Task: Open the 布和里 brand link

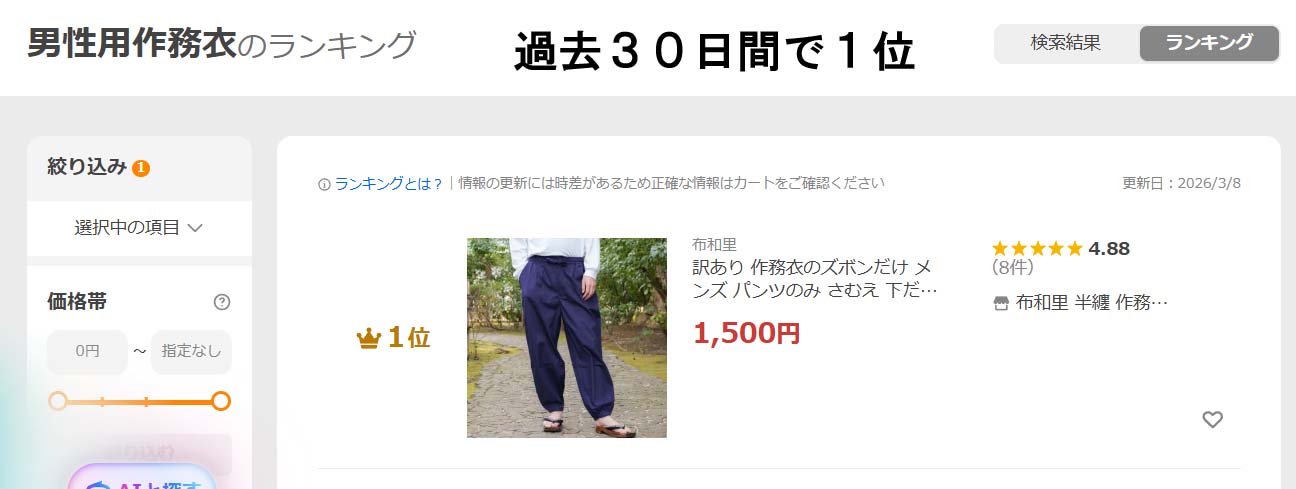Action: click(x=714, y=245)
